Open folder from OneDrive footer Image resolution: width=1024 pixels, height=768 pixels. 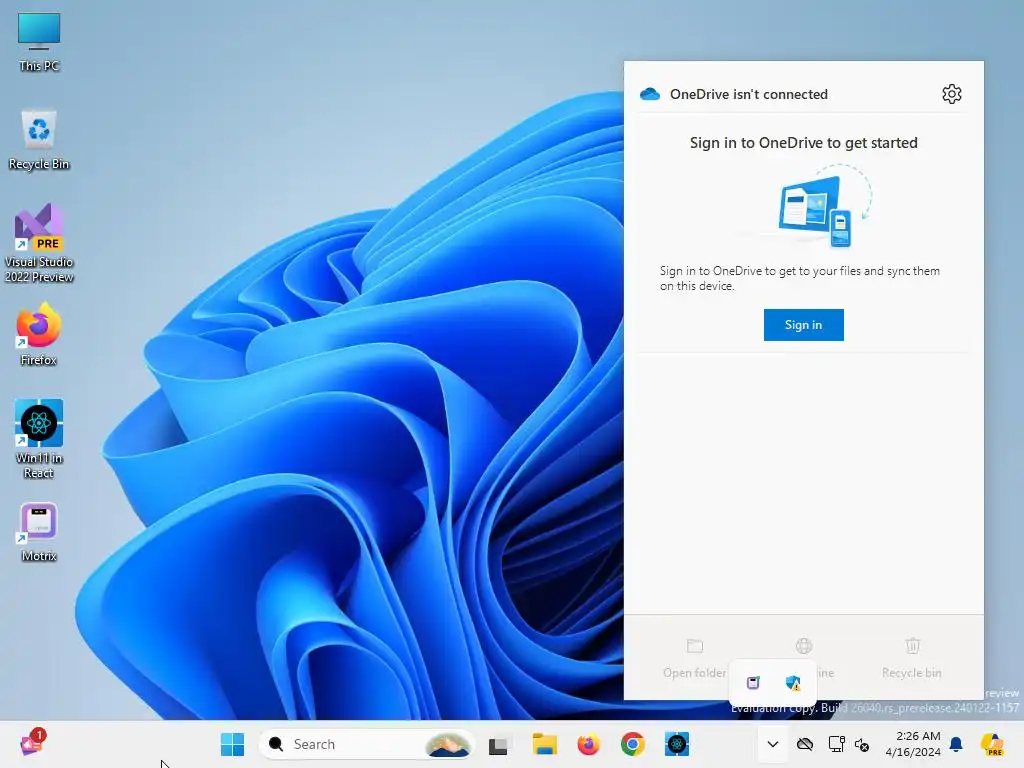coord(694,658)
